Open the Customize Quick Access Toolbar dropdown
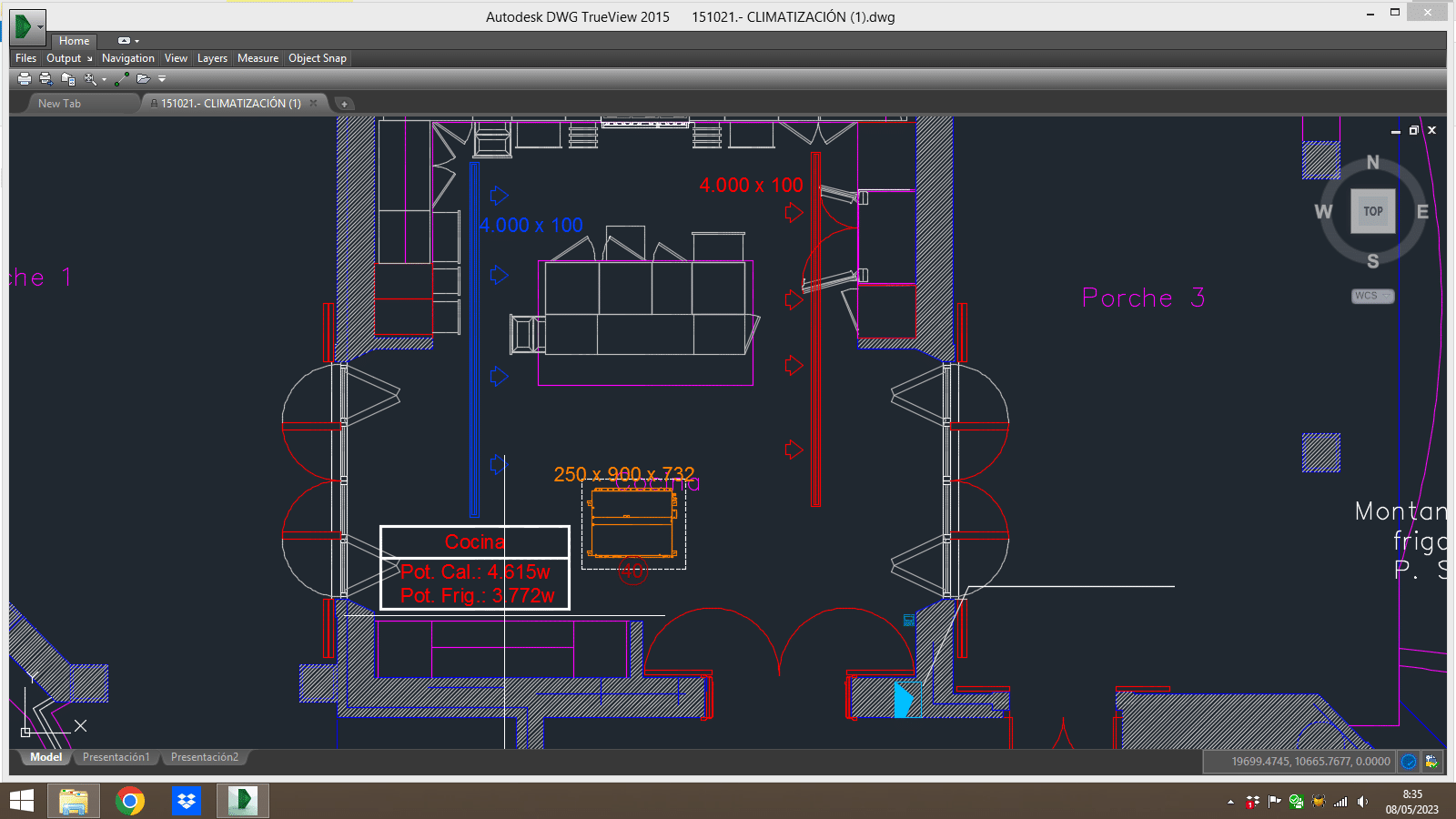 tap(162, 79)
